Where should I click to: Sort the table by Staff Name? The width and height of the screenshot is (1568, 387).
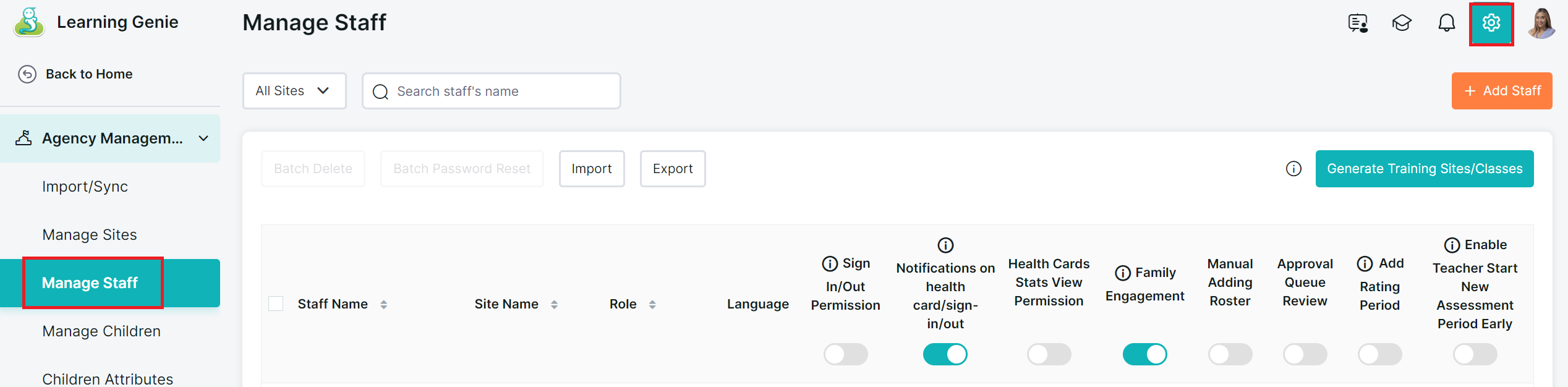click(383, 304)
